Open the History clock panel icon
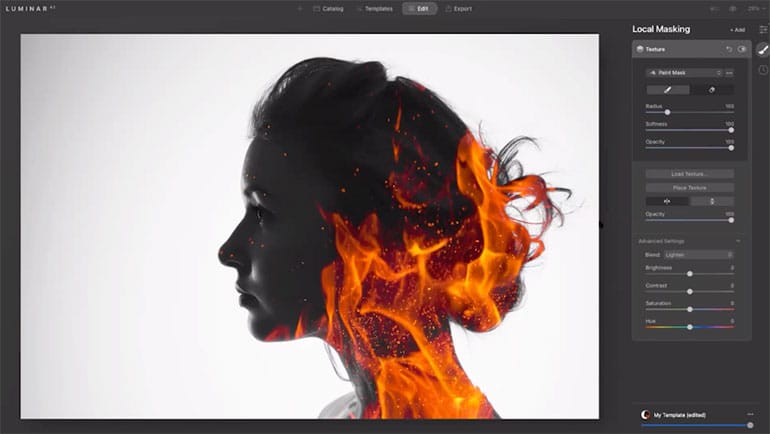 pos(763,70)
